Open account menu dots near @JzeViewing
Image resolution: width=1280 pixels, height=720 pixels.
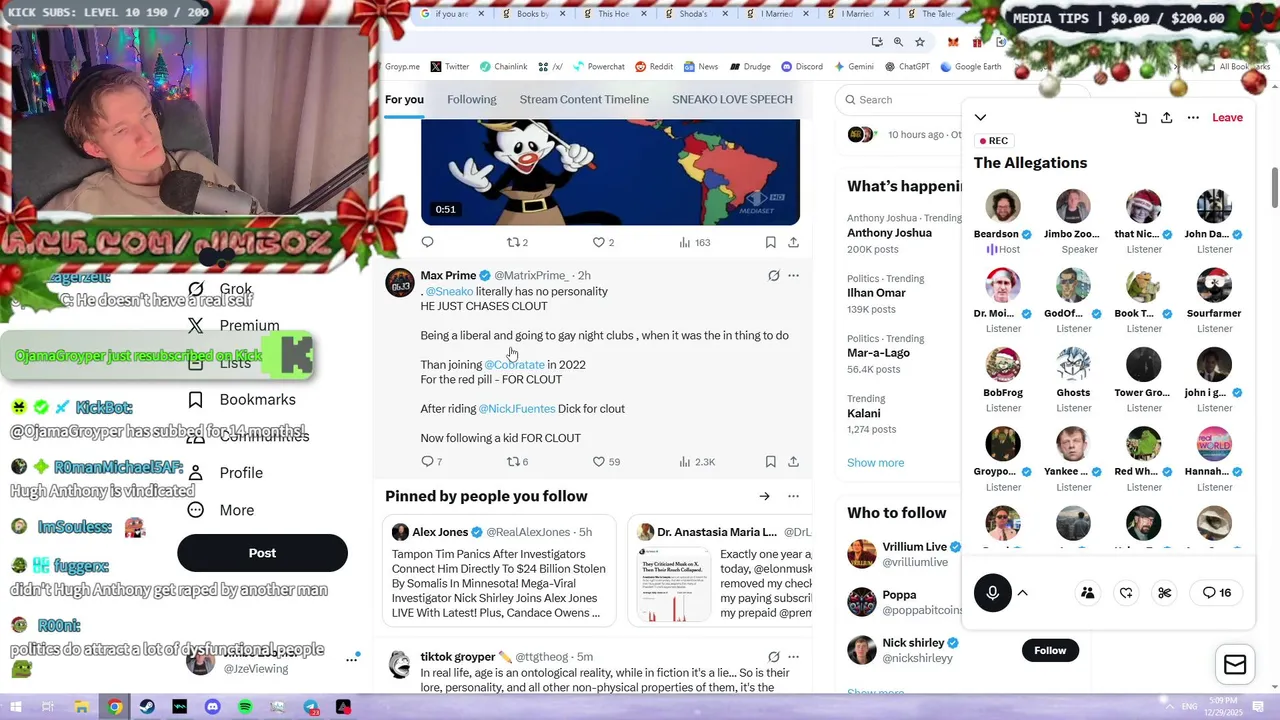[x=352, y=659]
